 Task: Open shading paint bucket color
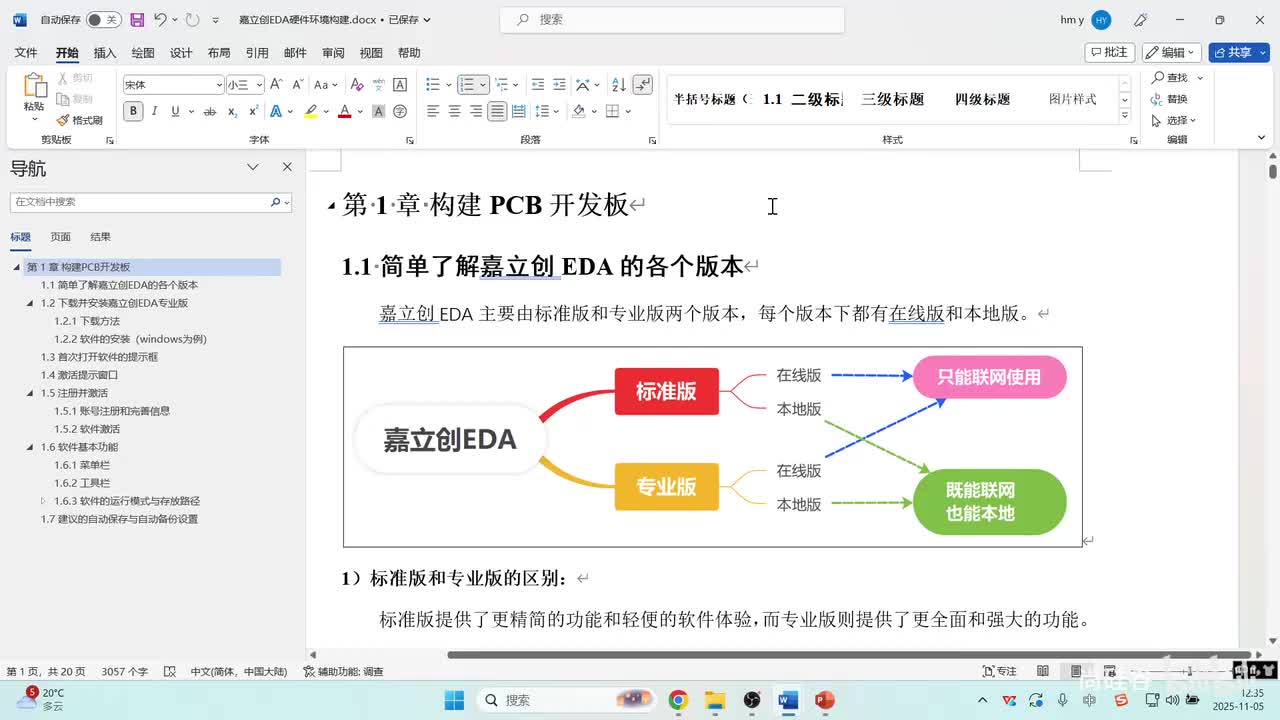[x=578, y=111]
